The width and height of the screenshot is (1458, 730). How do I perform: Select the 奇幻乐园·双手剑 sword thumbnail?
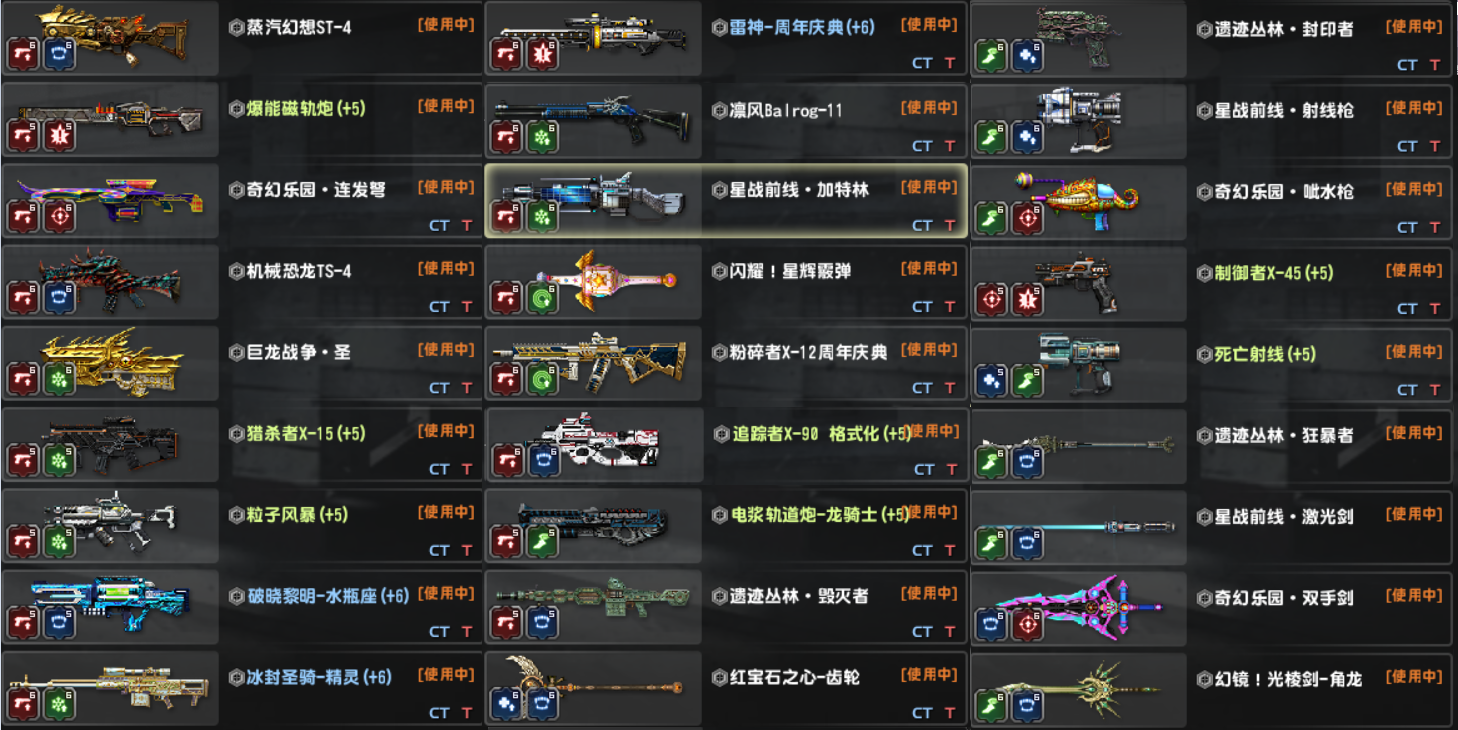click(1078, 606)
